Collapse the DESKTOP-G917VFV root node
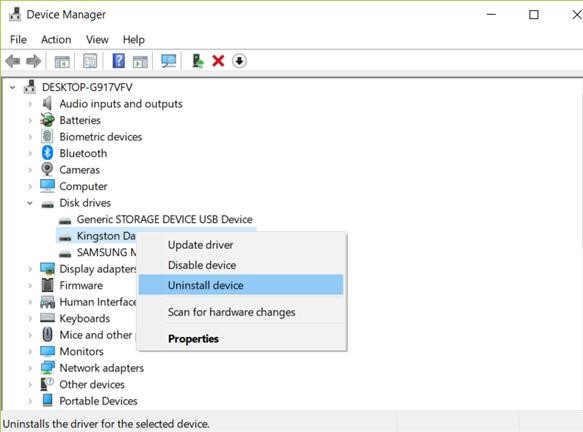Viewport: 583px width, 432px height. point(13,88)
